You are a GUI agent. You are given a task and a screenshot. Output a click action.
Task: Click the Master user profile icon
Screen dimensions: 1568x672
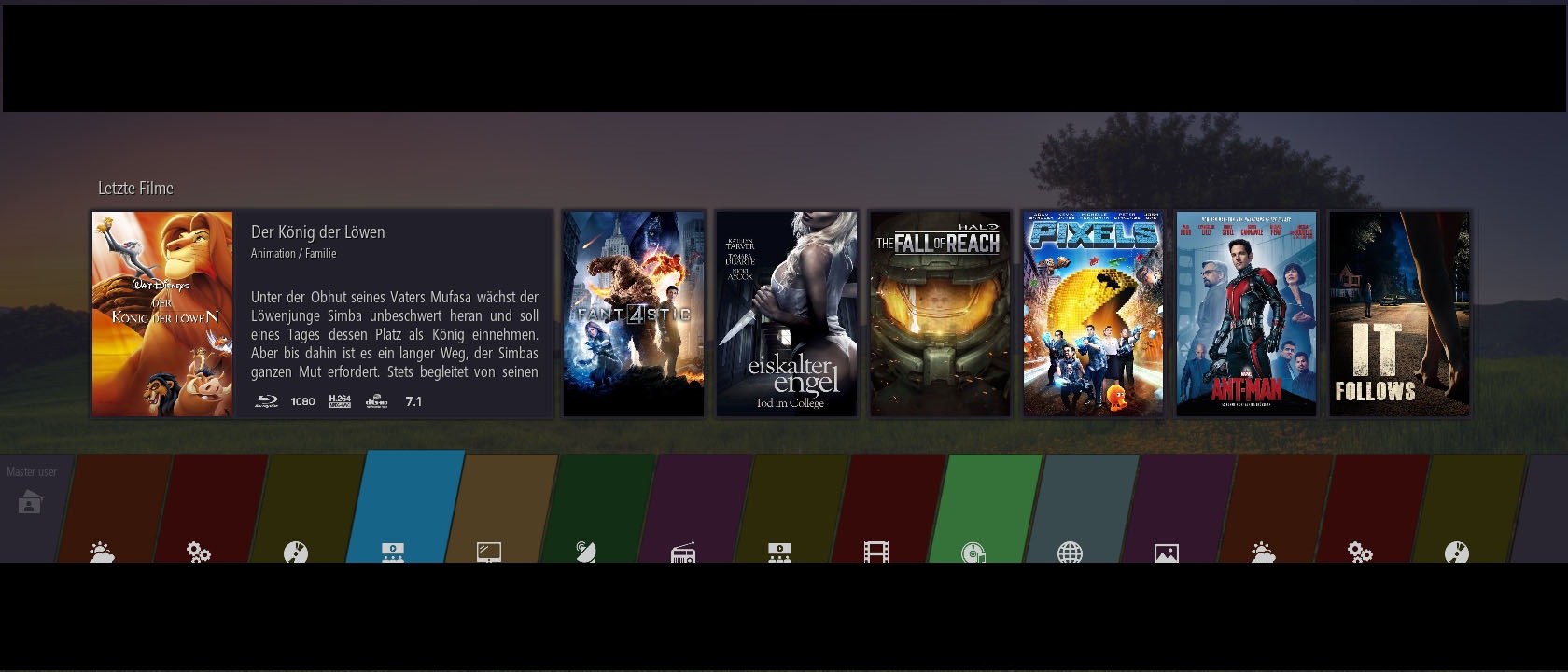(x=30, y=502)
